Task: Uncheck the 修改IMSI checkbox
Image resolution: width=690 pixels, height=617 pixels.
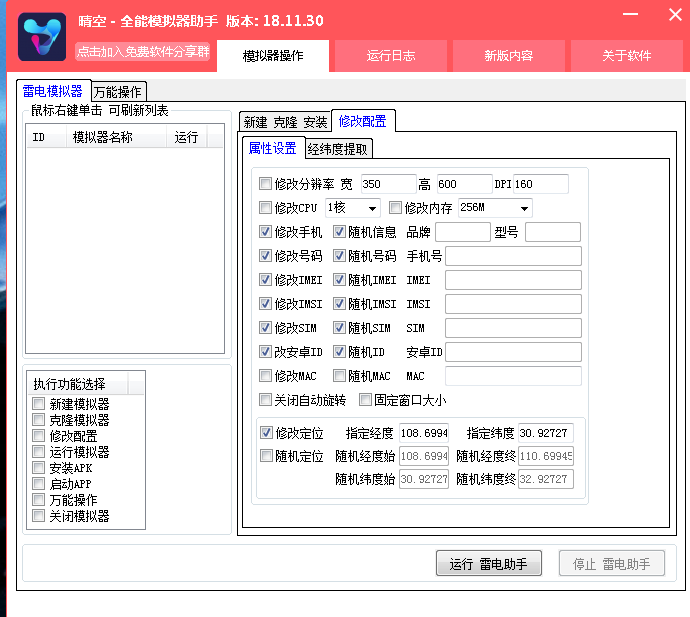Action: pyautogui.click(x=265, y=303)
